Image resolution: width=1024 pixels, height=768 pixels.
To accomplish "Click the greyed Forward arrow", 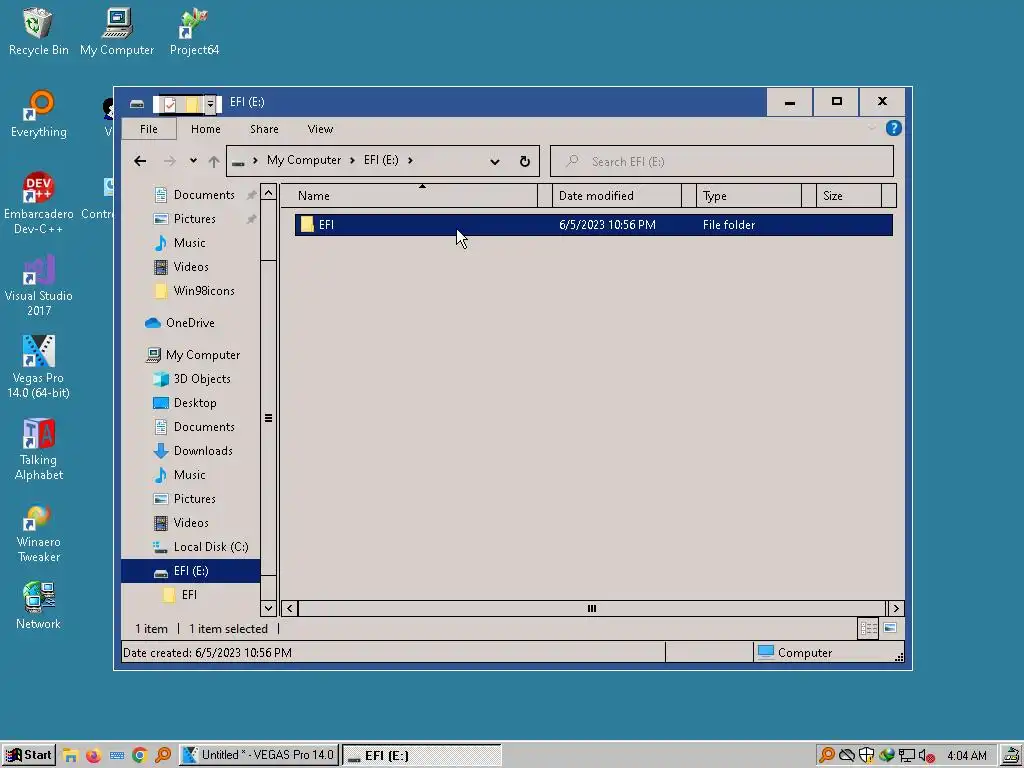I will [170, 161].
